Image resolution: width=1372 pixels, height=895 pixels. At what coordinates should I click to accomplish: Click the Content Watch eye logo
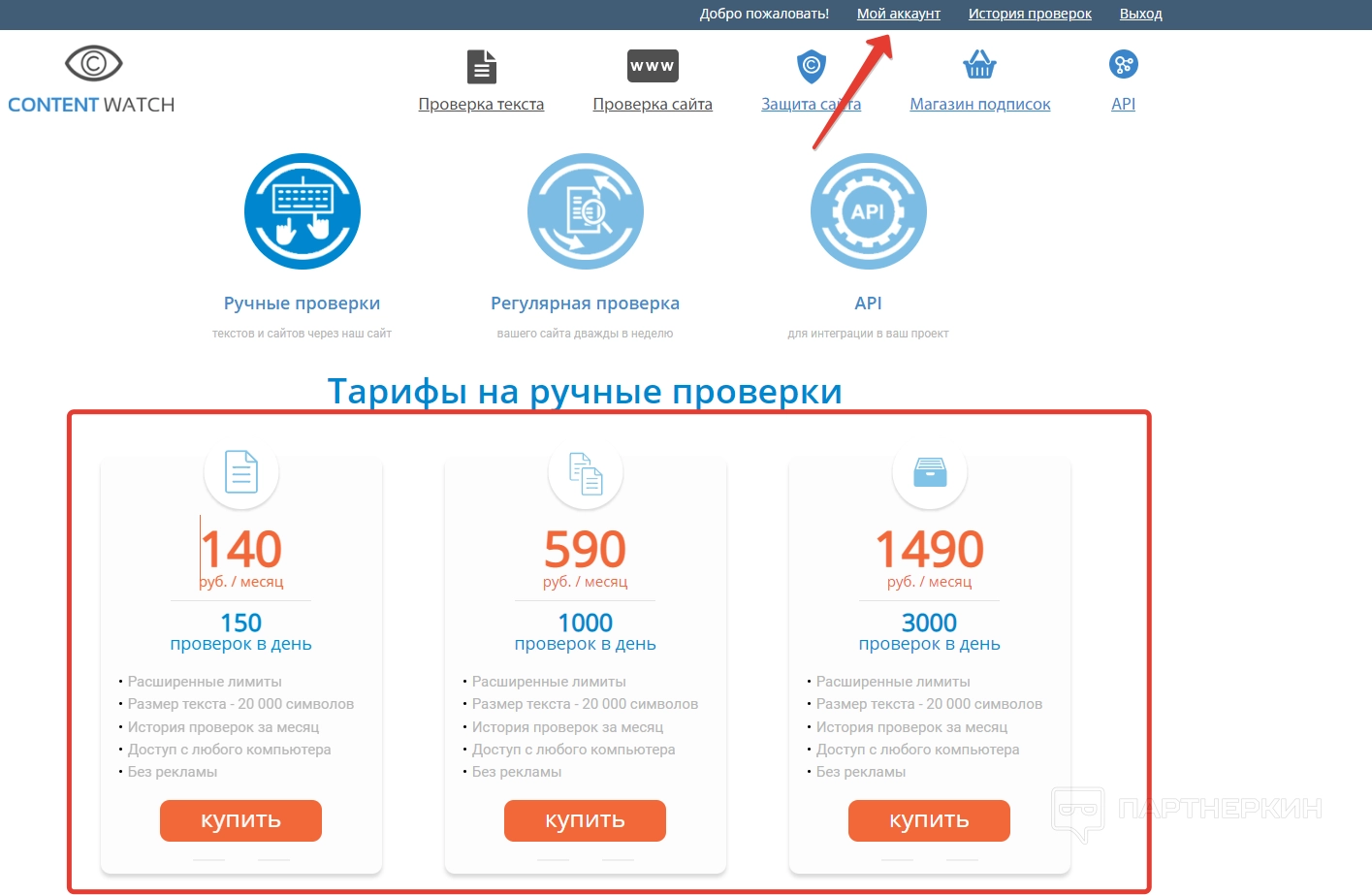tap(93, 64)
